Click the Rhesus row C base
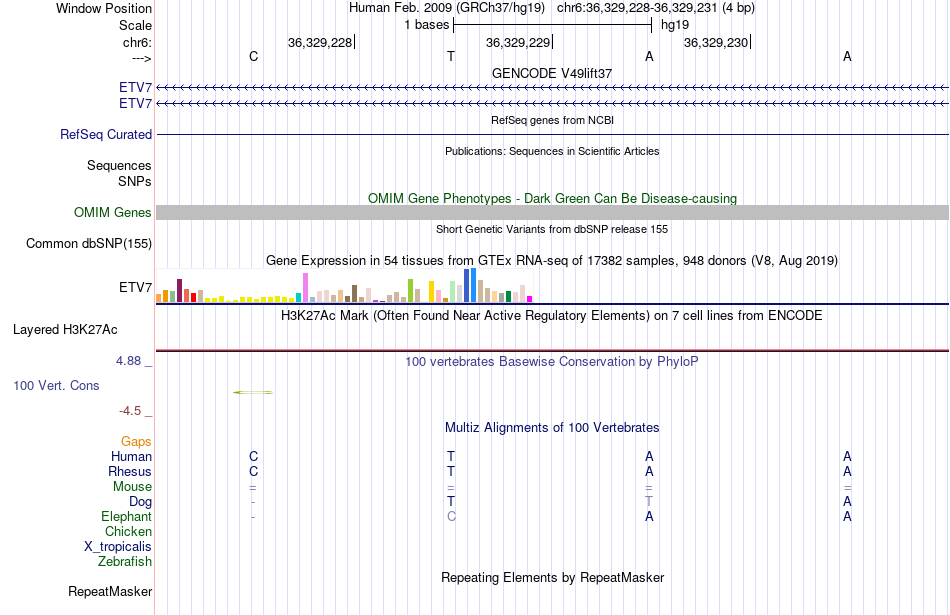 point(253,471)
